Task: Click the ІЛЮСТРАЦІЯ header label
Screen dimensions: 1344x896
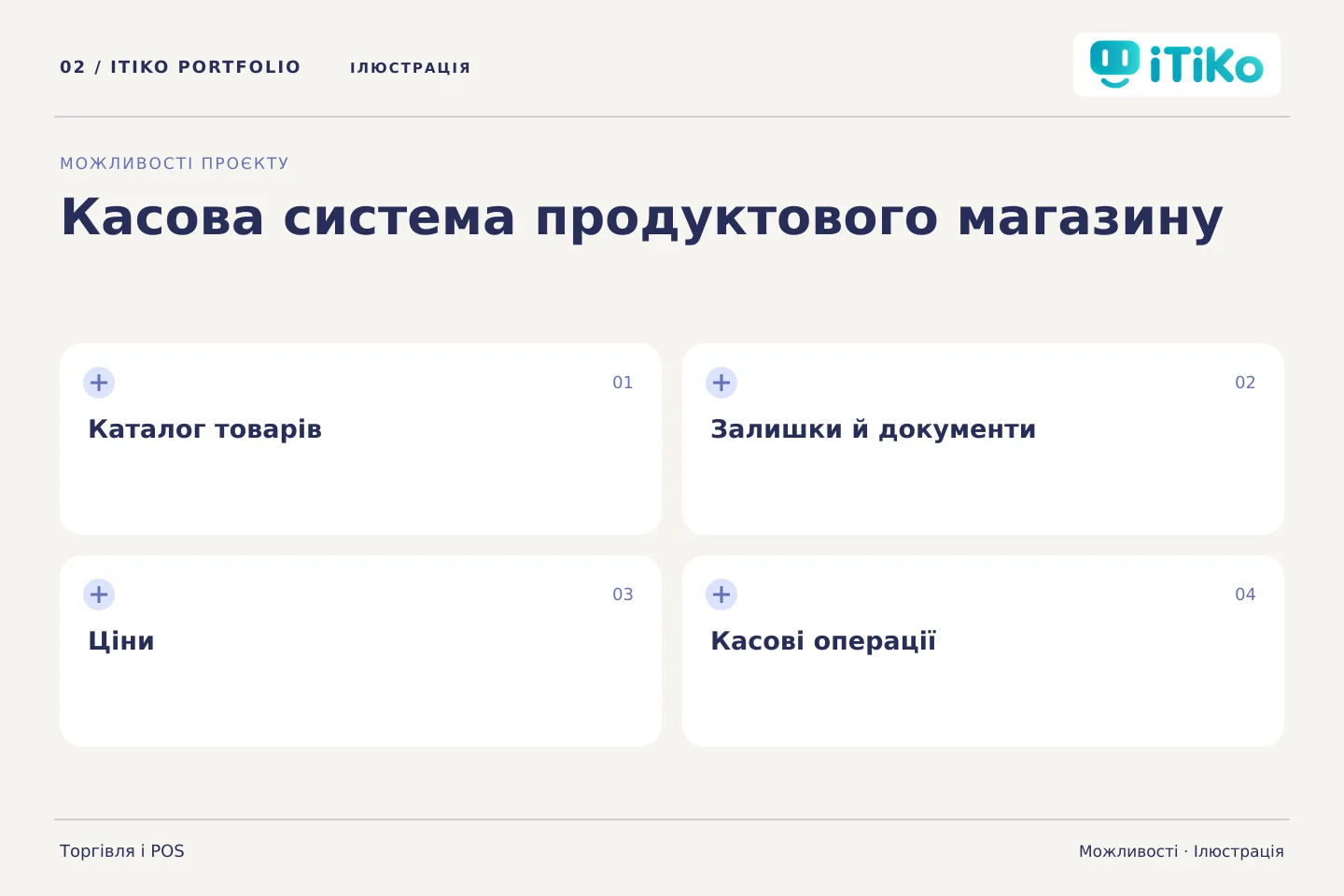Action: [x=410, y=68]
